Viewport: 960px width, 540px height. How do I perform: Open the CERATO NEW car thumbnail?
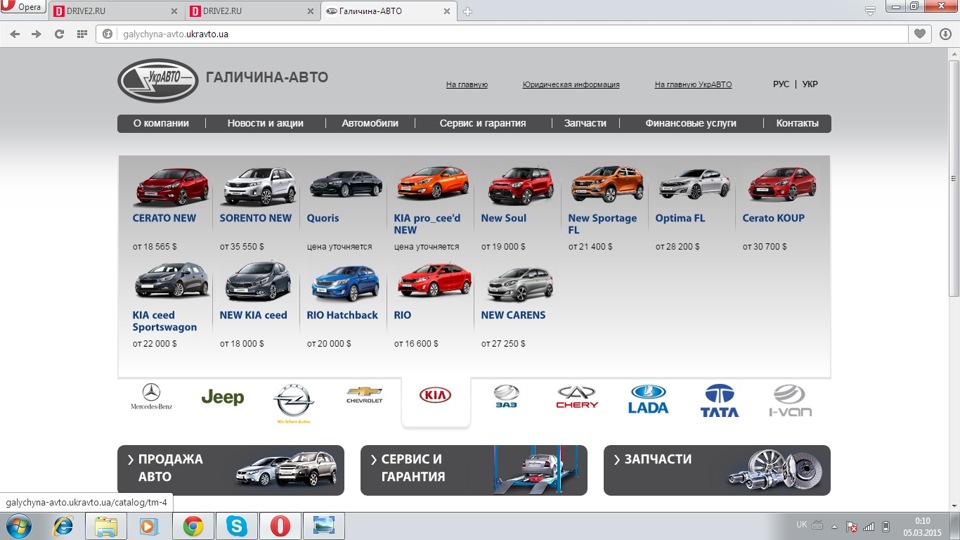[x=172, y=186]
